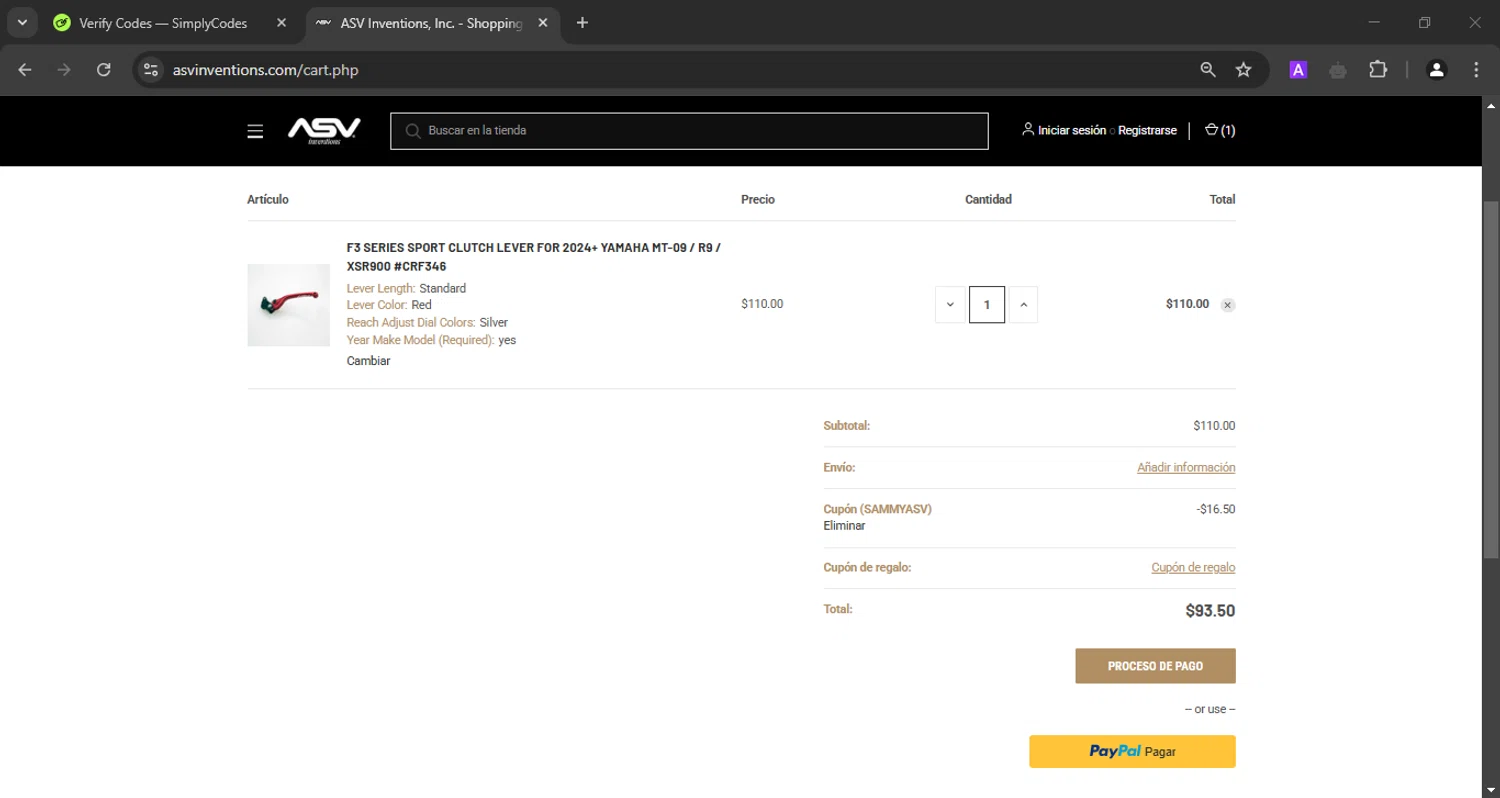Click the Iniciar sesión link
The width and height of the screenshot is (1500, 798).
click(1072, 130)
